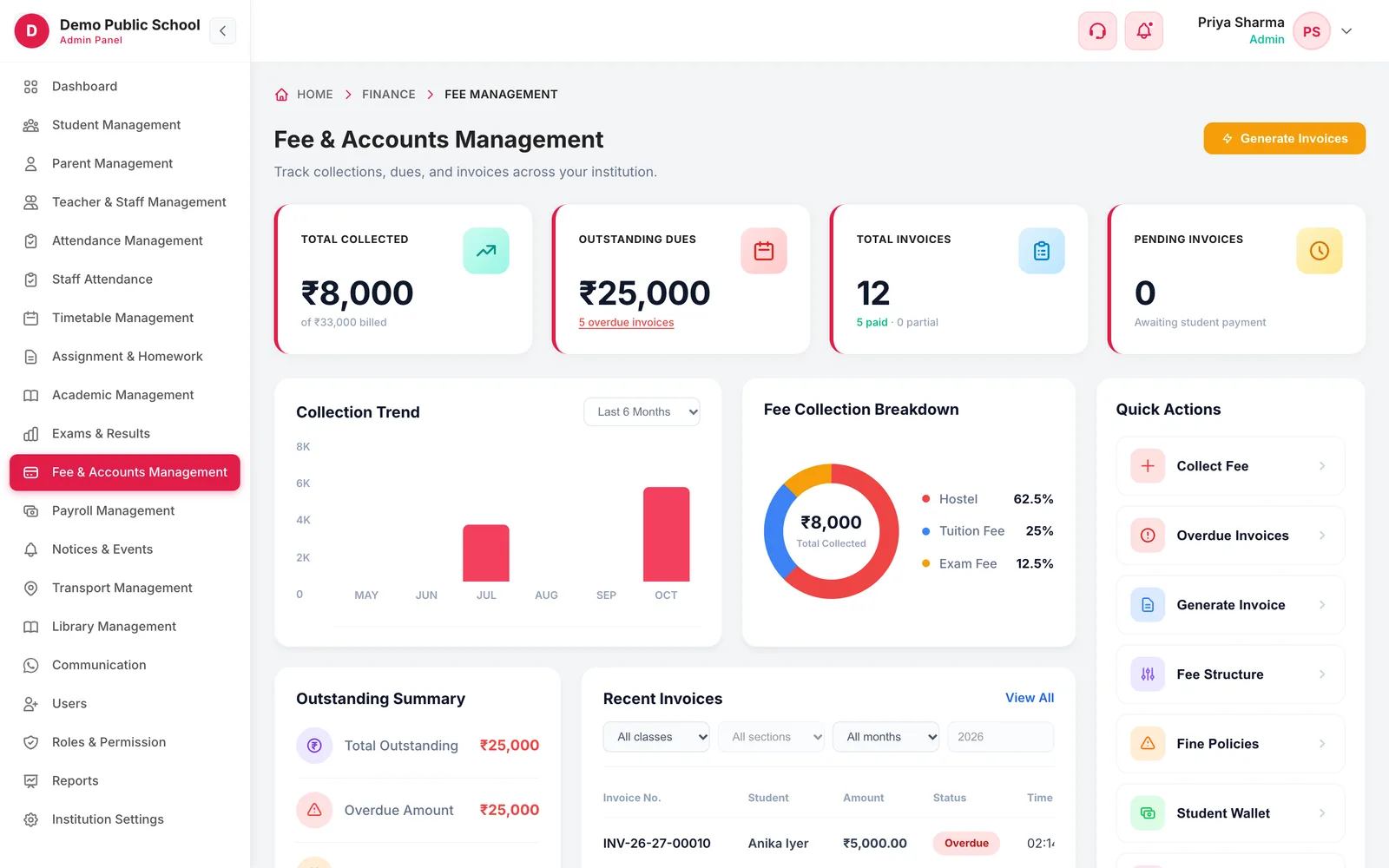
Task: Click the Tuition Fee blue legend dot
Action: 926,531
